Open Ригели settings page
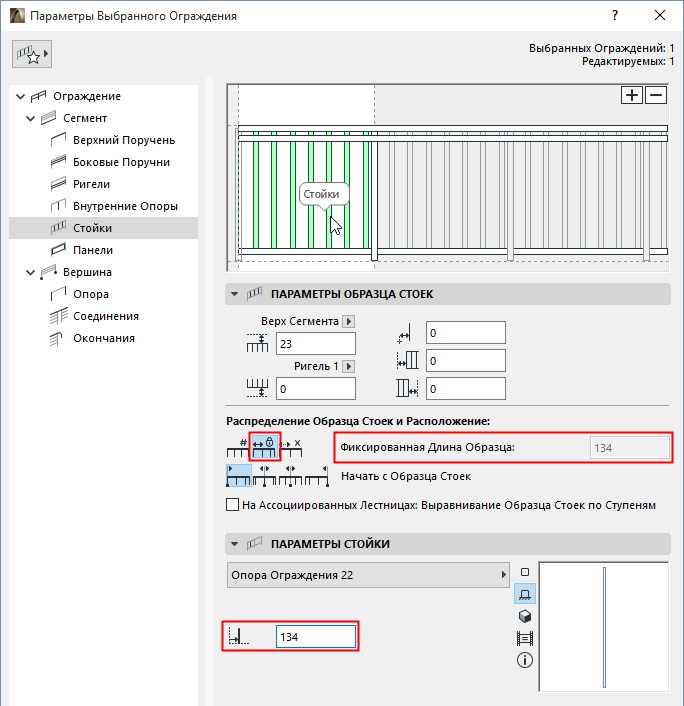 pyautogui.click(x=91, y=184)
